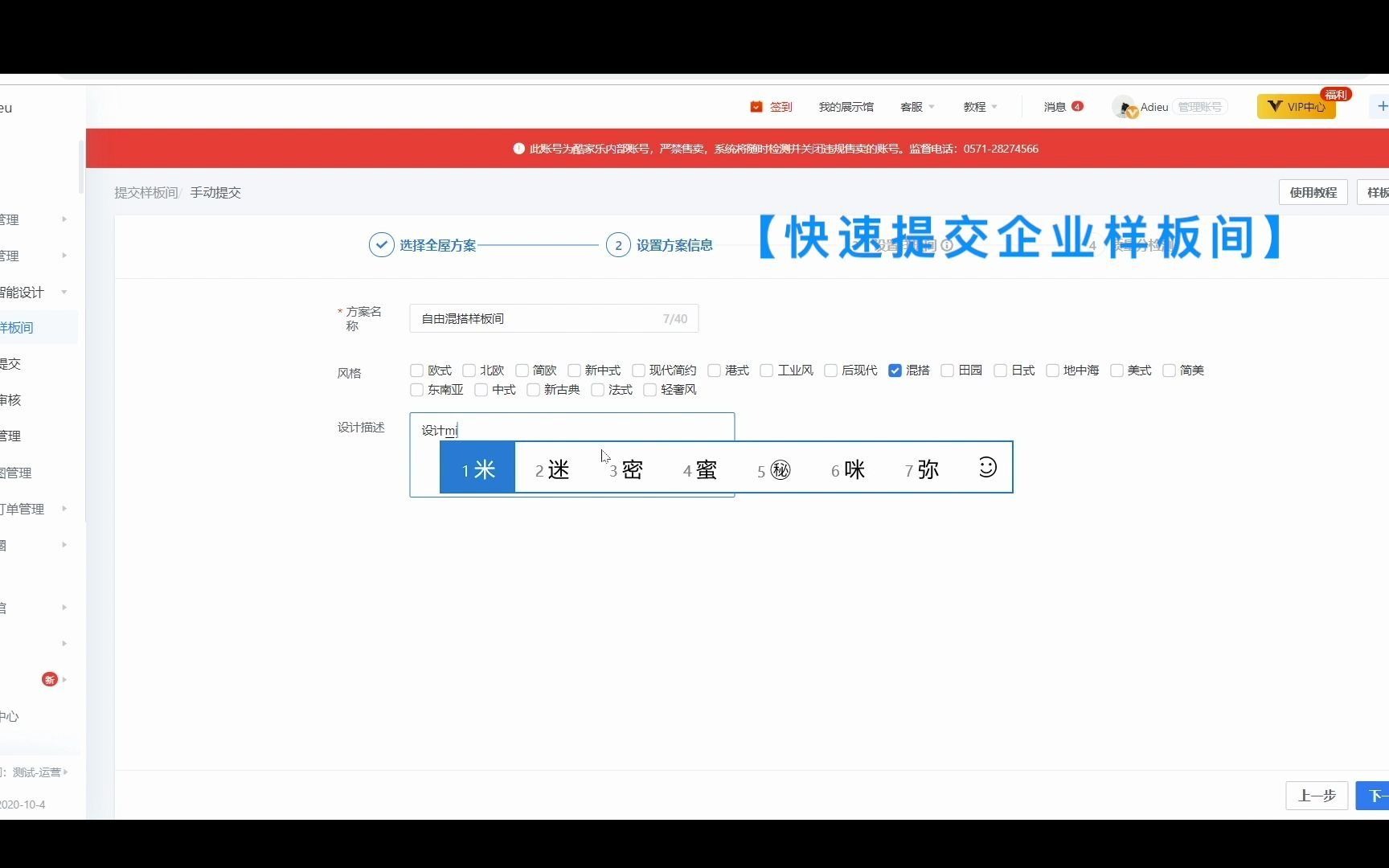
Task: Open the 客服 dropdown
Action: 917,107
